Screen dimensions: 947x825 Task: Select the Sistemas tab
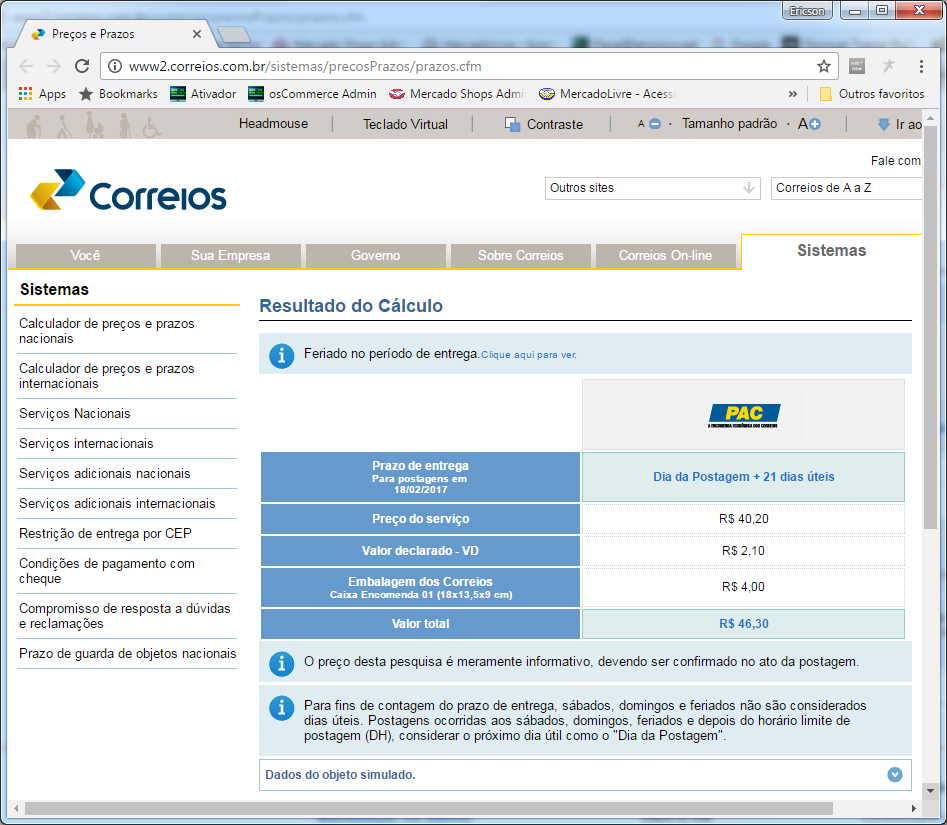(x=832, y=251)
